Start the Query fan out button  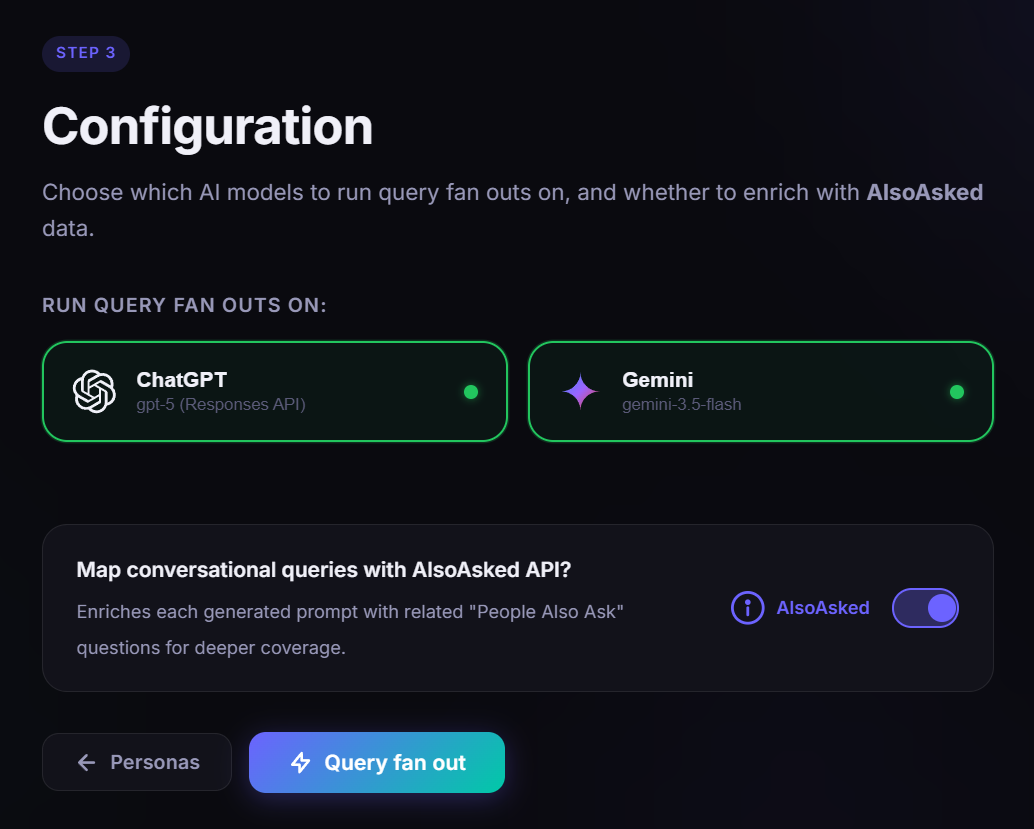(x=377, y=762)
